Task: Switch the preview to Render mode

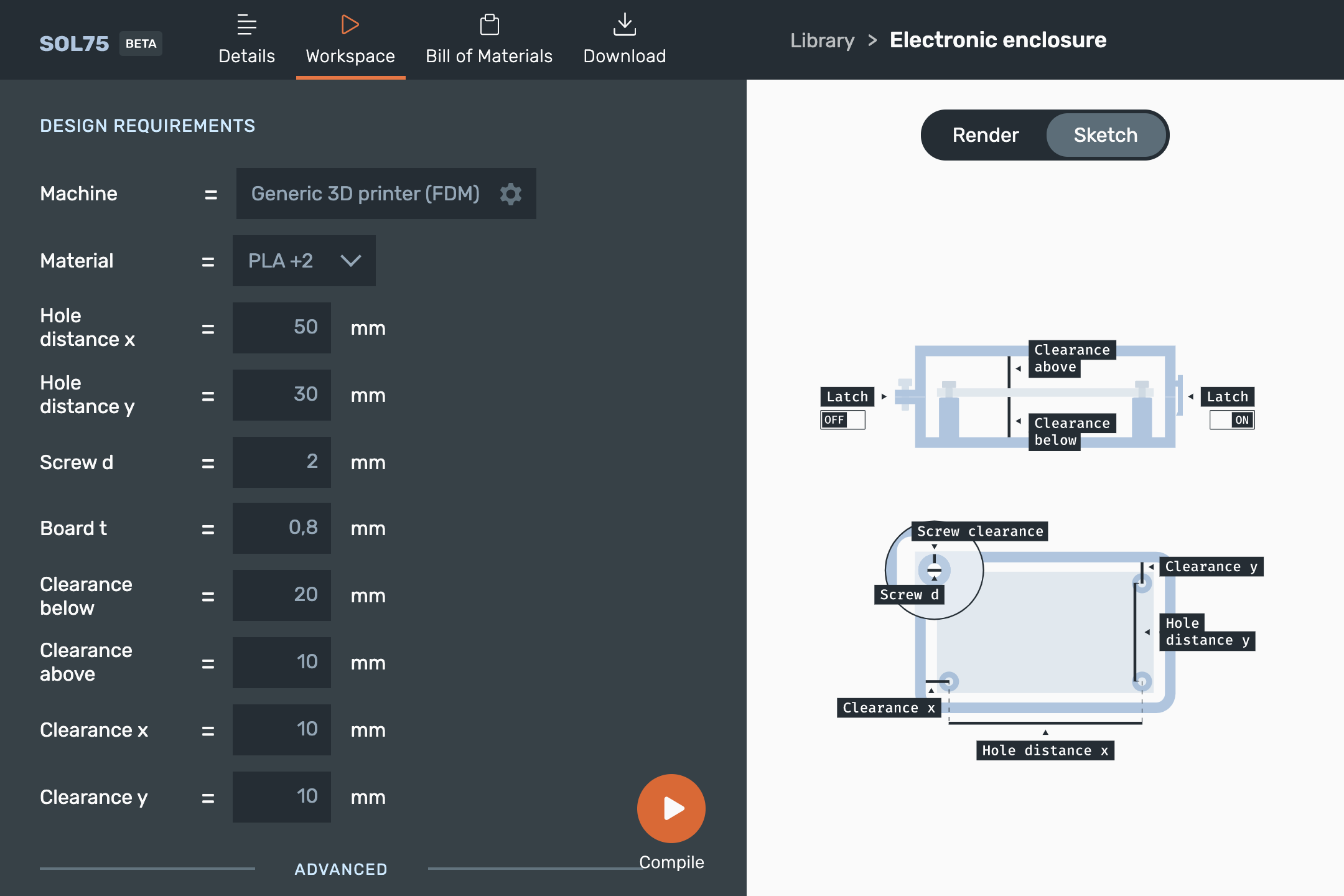Action: point(986,135)
